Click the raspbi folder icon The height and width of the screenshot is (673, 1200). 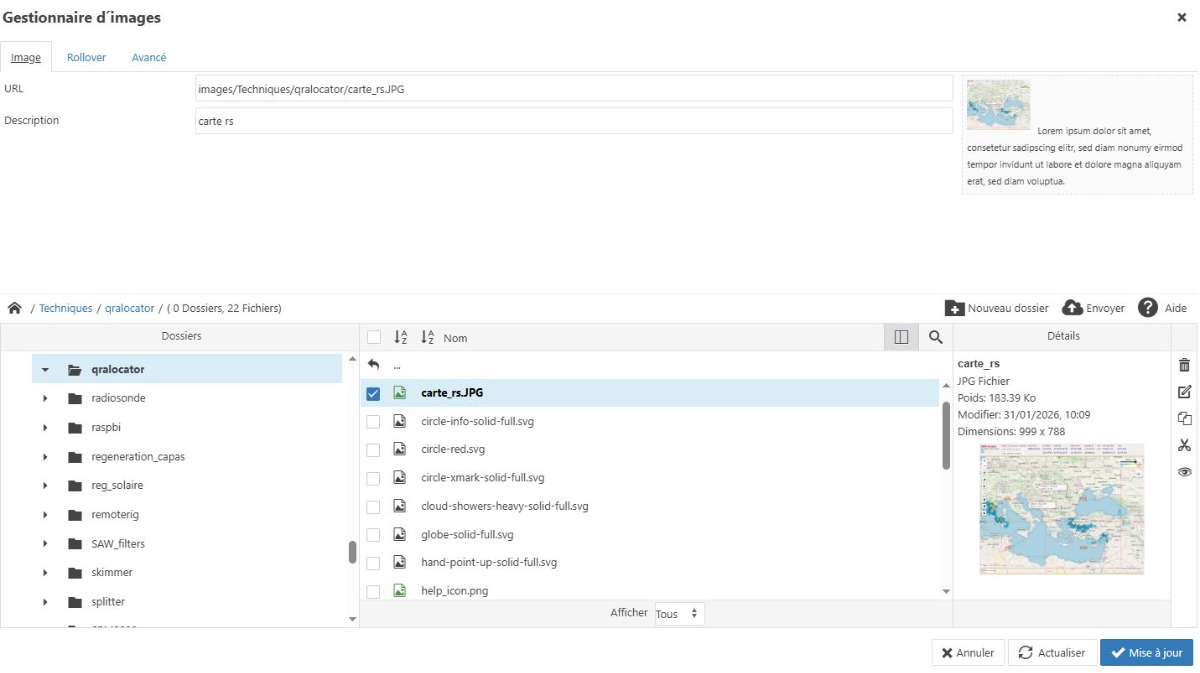pyautogui.click(x=75, y=427)
